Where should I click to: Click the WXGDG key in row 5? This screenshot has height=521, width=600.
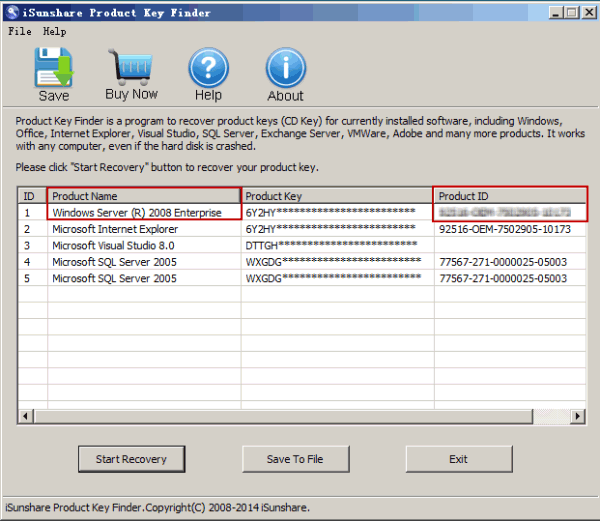point(333,278)
